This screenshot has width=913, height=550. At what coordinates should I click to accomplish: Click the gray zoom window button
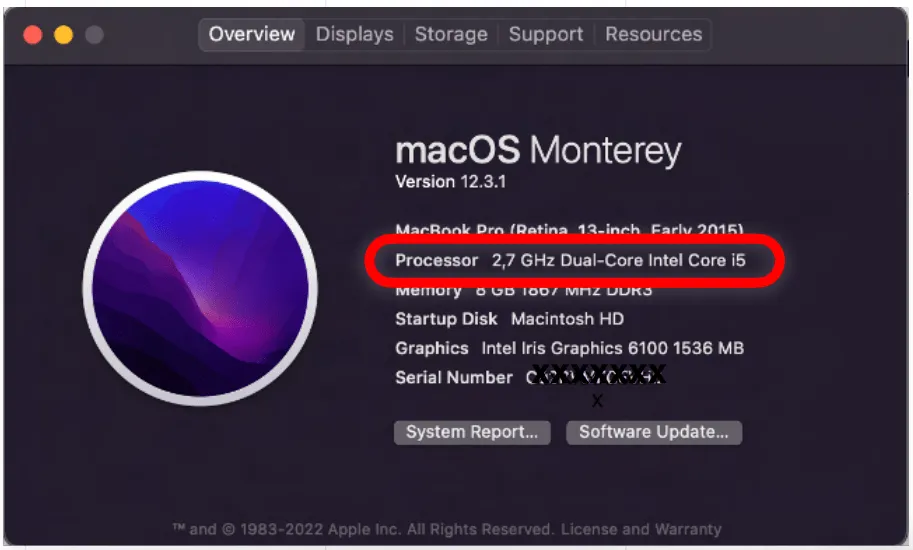click(x=93, y=35)
